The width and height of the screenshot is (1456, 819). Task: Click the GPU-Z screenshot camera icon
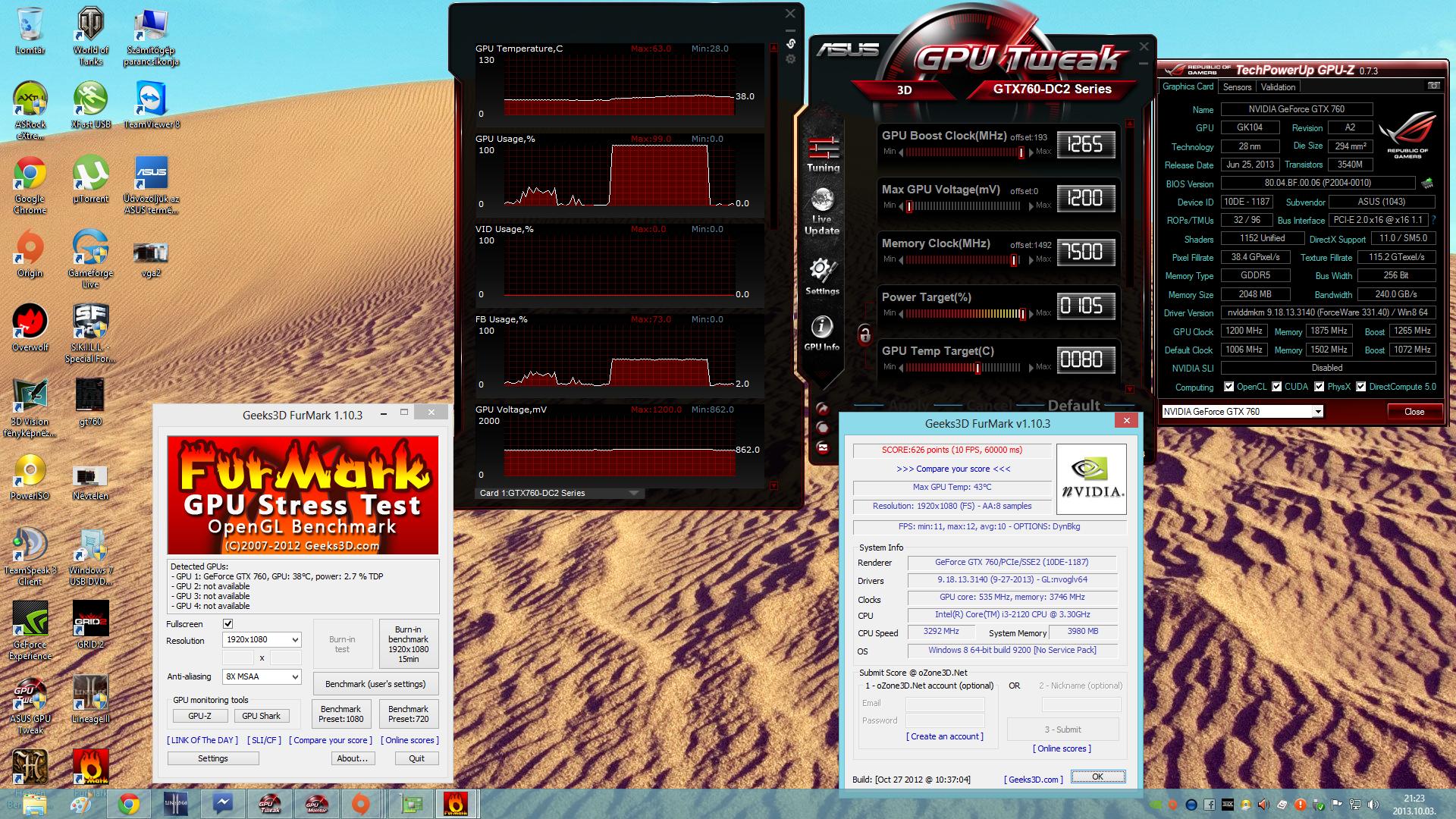pyautogui.click(x=1433, y=86)
